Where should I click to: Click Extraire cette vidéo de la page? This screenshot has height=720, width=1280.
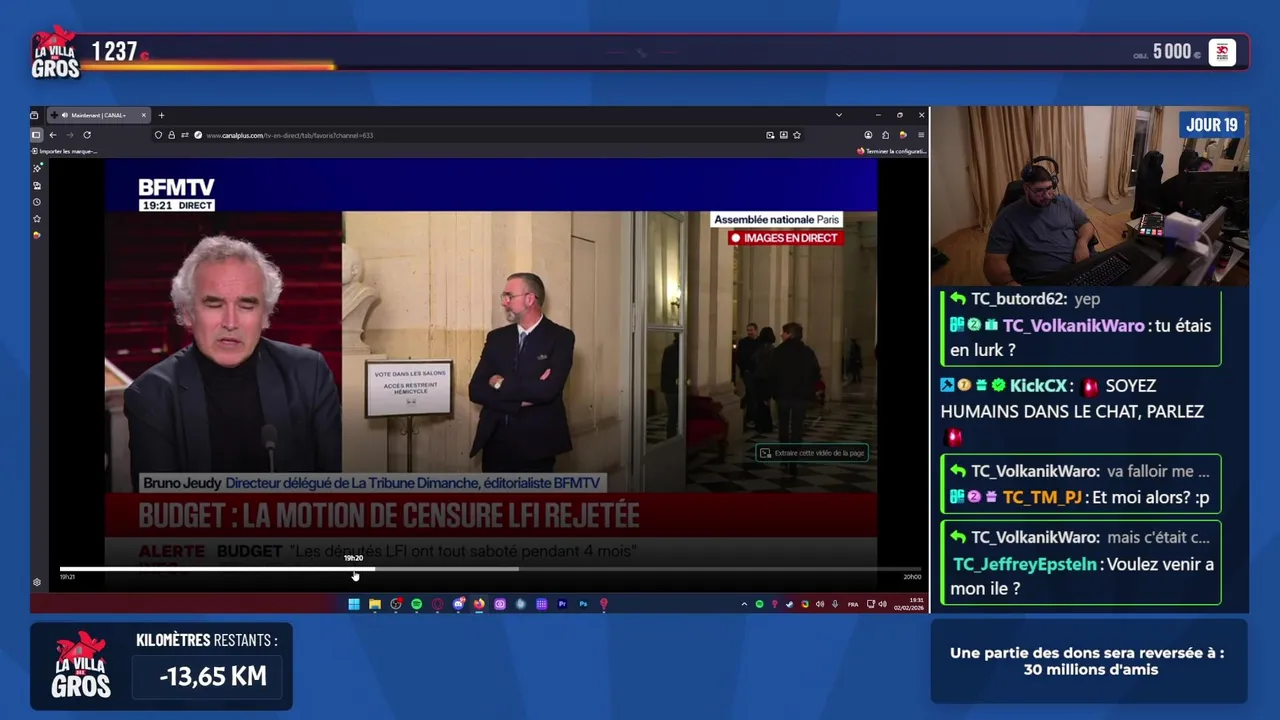[x=812, y=453]
